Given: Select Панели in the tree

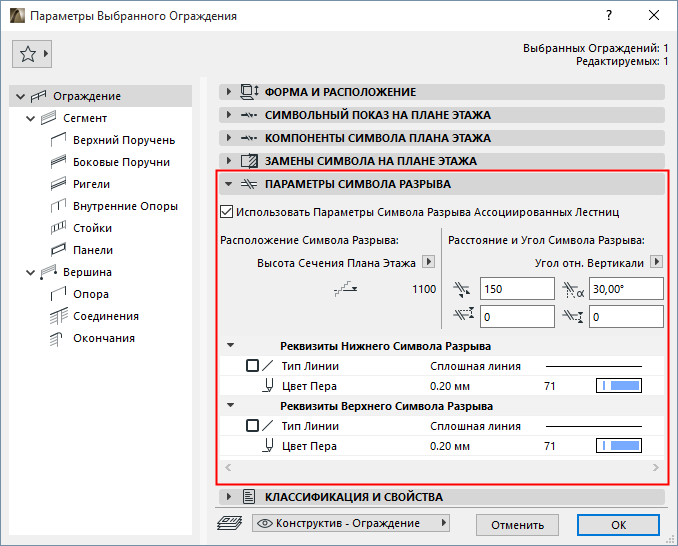Looking at the screenshot, I should point(93,250).
